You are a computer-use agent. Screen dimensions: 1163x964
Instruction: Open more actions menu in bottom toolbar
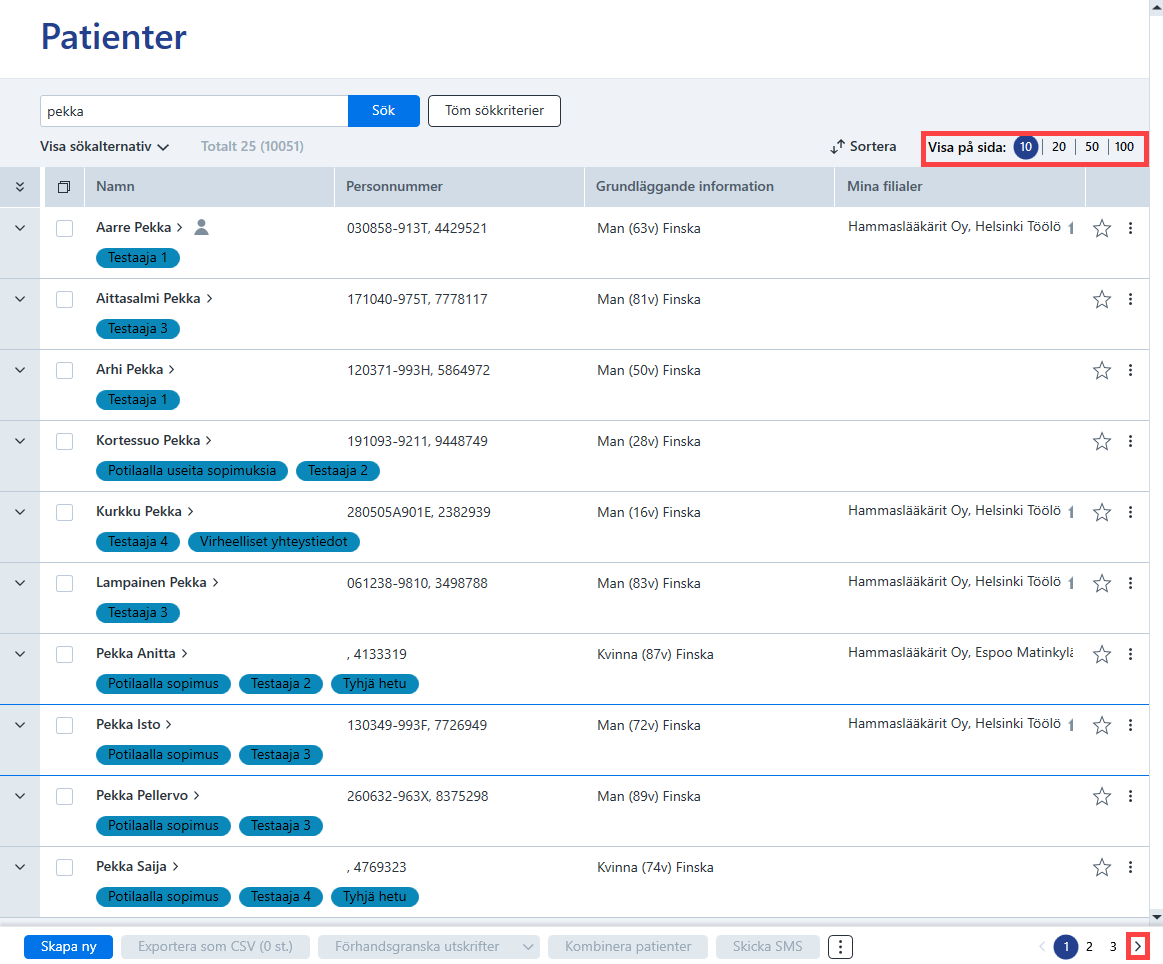840,947
